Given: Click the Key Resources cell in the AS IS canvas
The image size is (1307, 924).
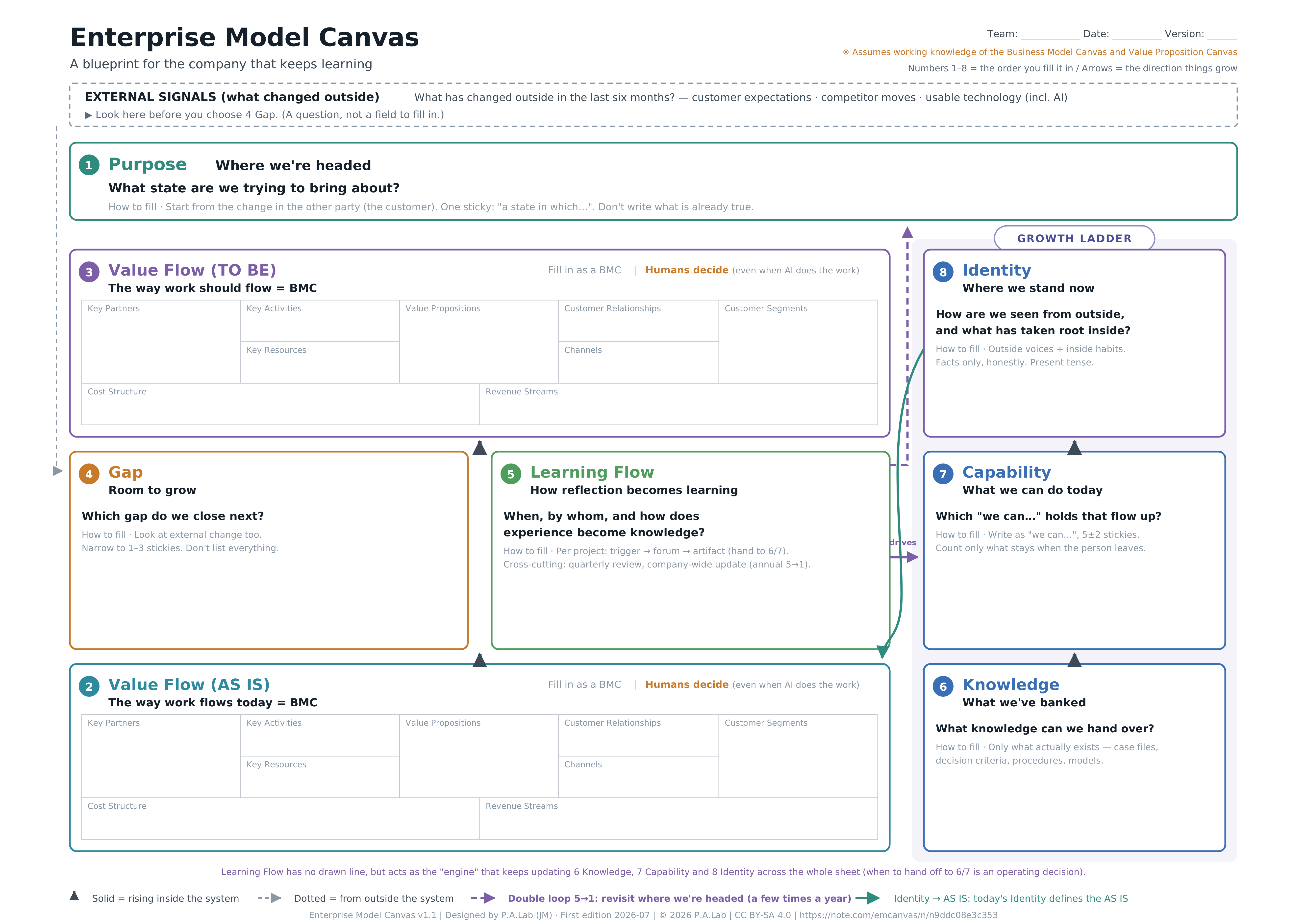Looking at the screenshot, I should (320, 777).
